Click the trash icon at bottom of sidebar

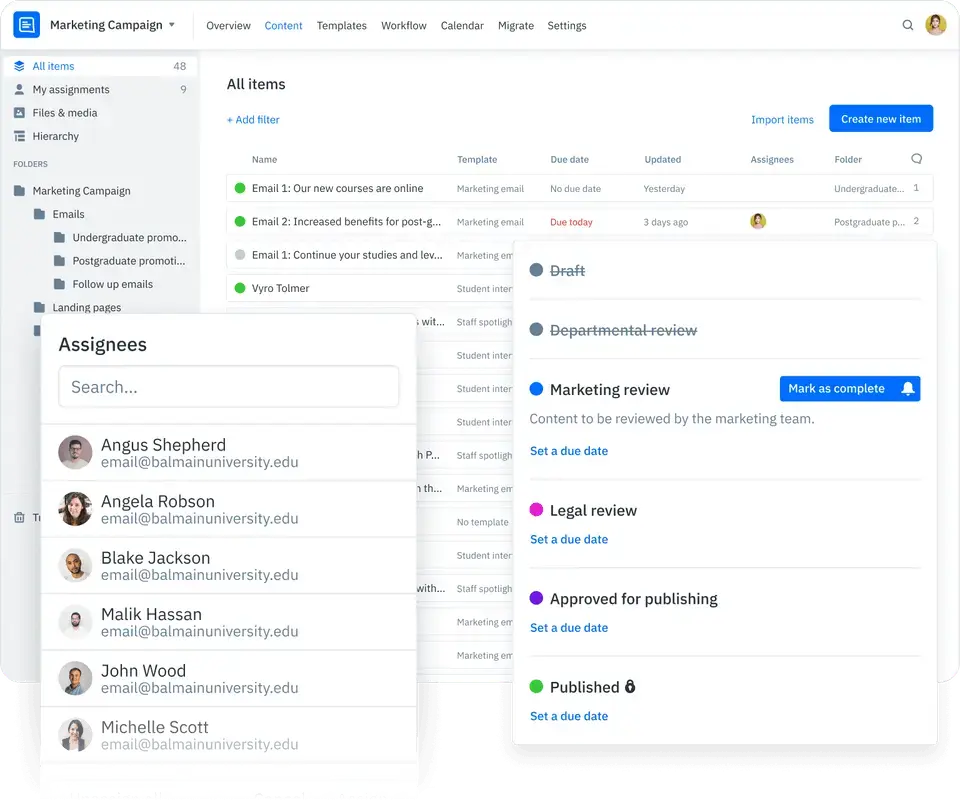(20, 517)
